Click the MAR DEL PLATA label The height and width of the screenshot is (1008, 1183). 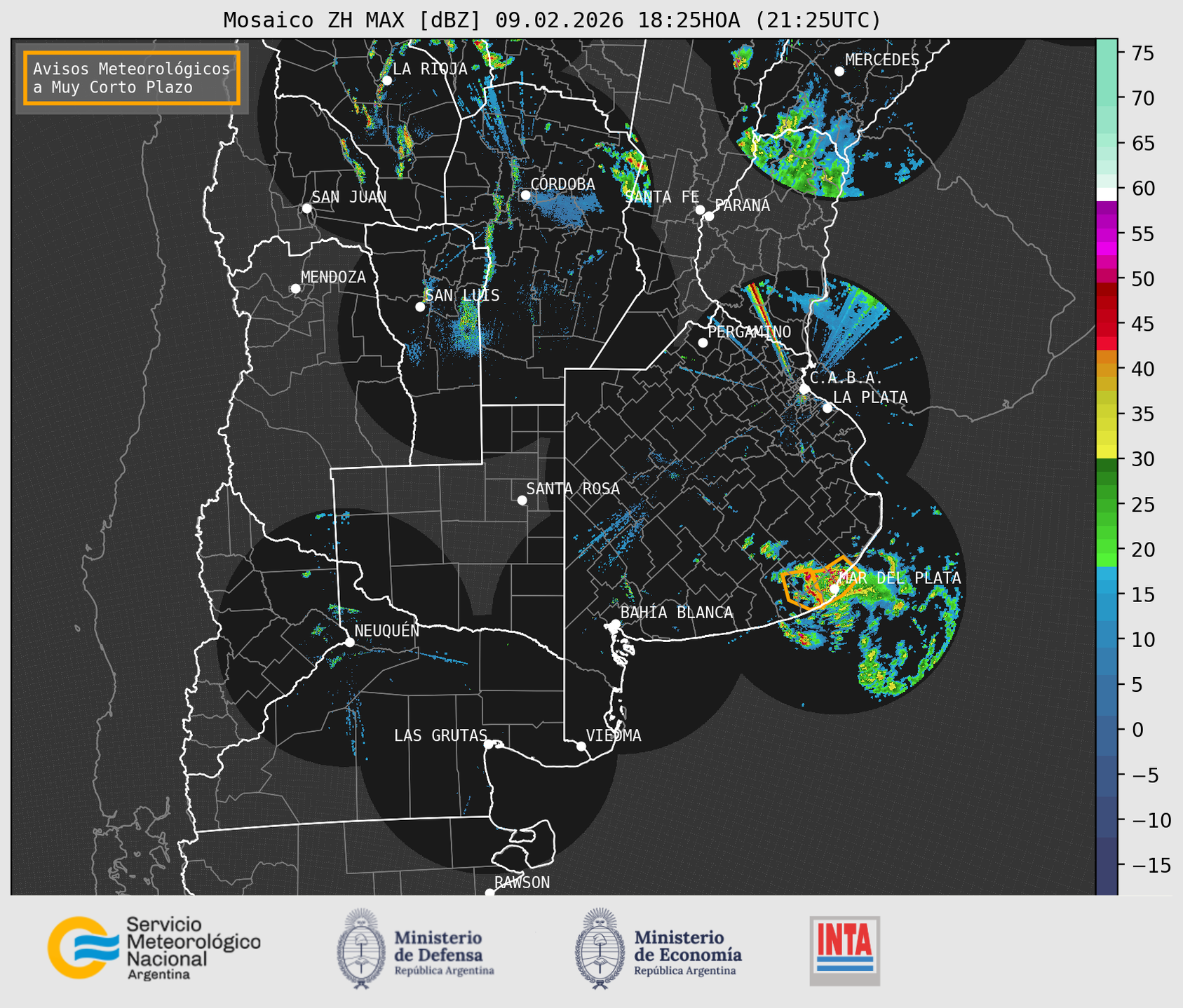tap(900, 578)
